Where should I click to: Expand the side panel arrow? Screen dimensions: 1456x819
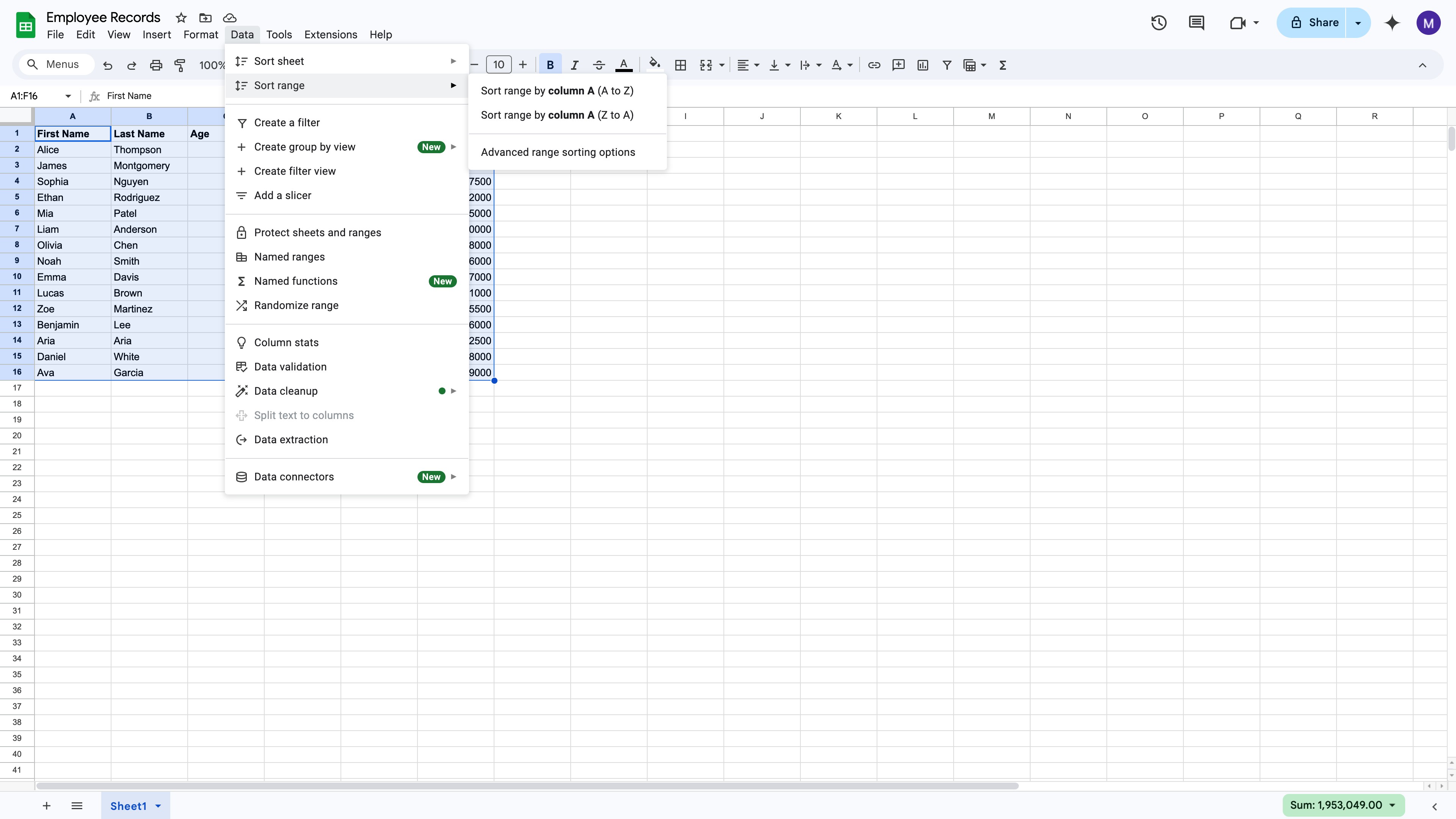click(x=1434, y=806)
